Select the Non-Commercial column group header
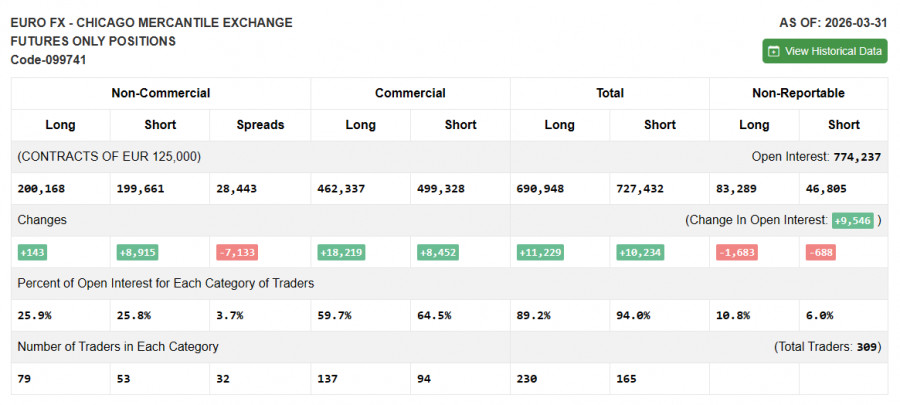The height and width of the screenshot is (405, 900). pyautogui.click(x=160, y=93)
